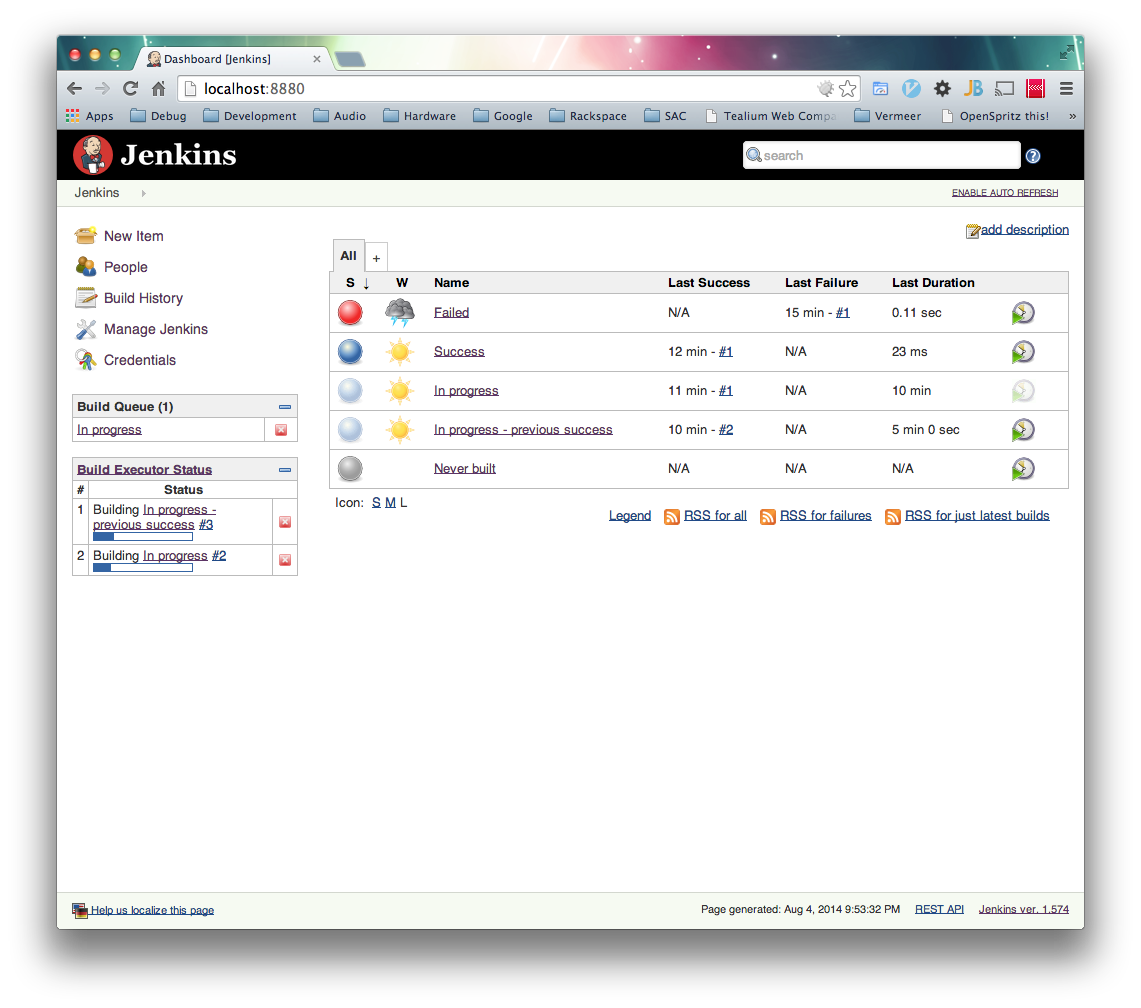Collapse the Build Queue panel

click(285, 407)
